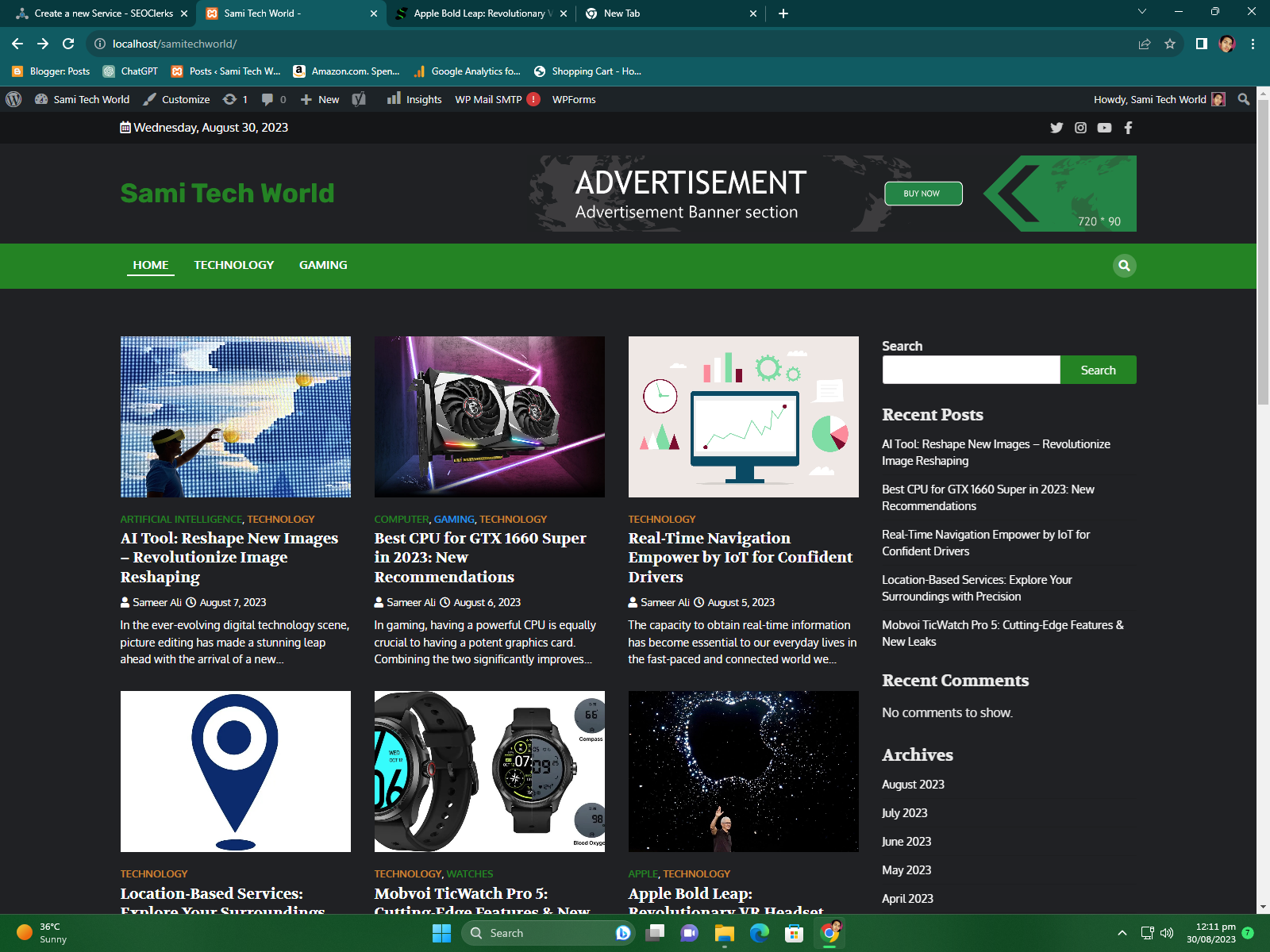Open the Yoast SEO admin bar icon
1270x952 pixels.
359,99
